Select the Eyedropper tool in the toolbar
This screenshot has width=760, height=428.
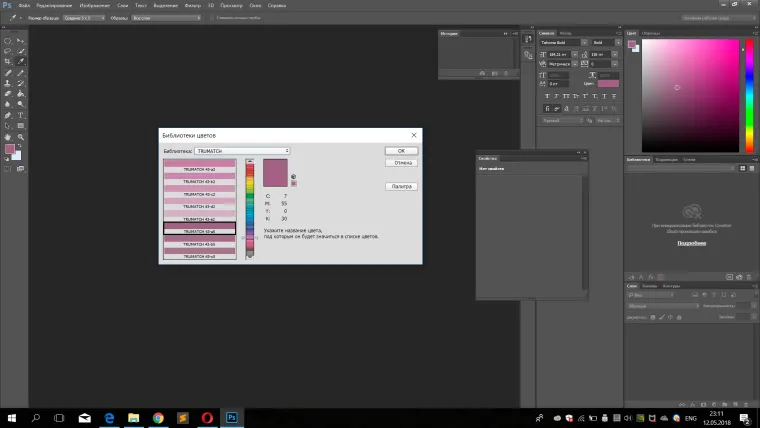[21, 62]
